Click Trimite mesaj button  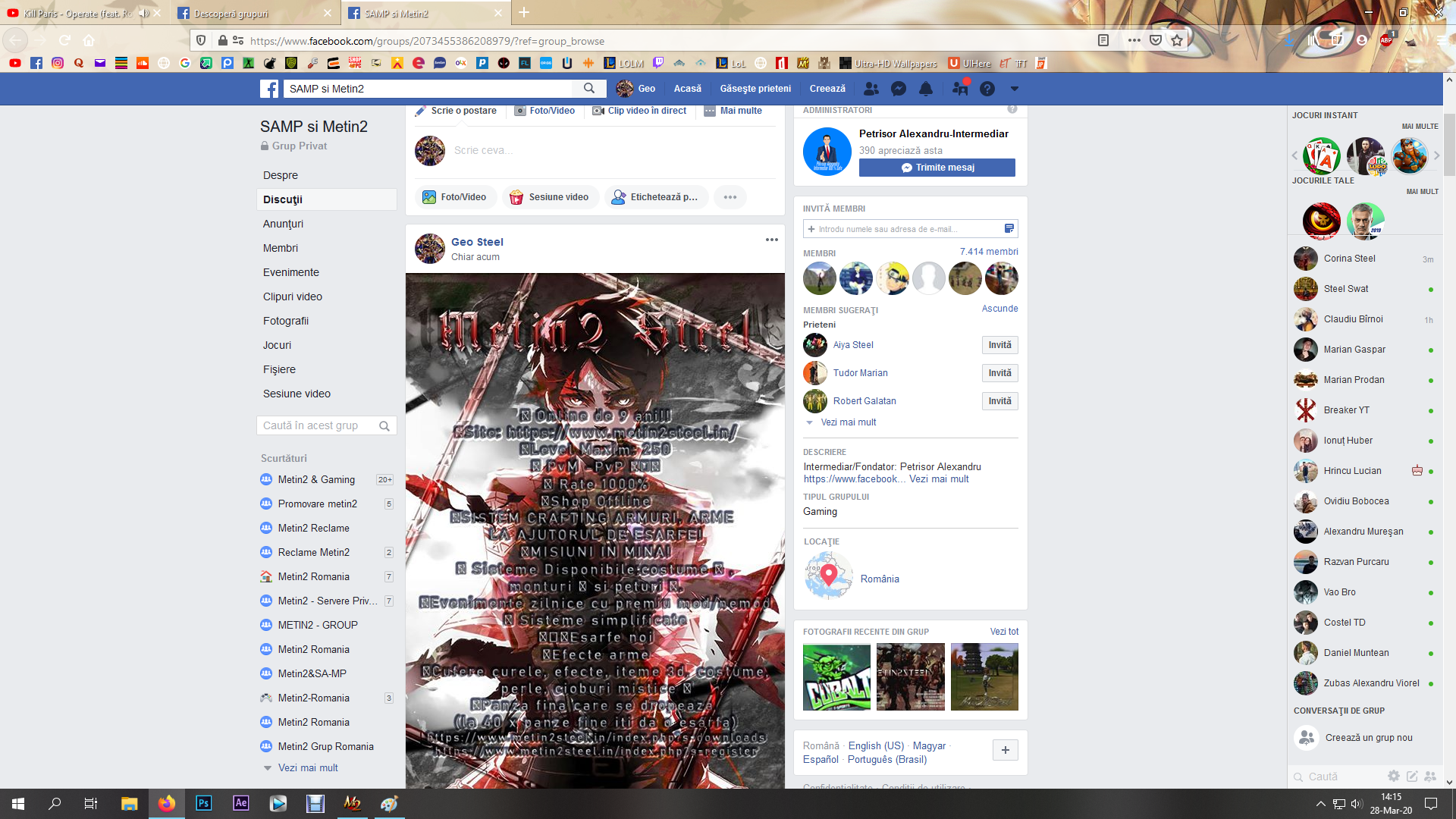click(x=937, y=168)
